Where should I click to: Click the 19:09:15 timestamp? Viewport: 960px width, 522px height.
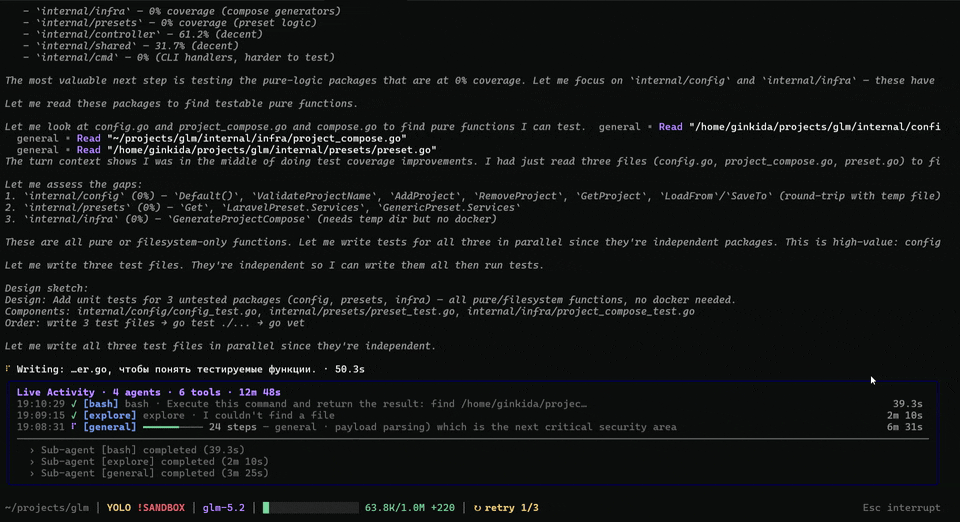click(x=40, y=416)
